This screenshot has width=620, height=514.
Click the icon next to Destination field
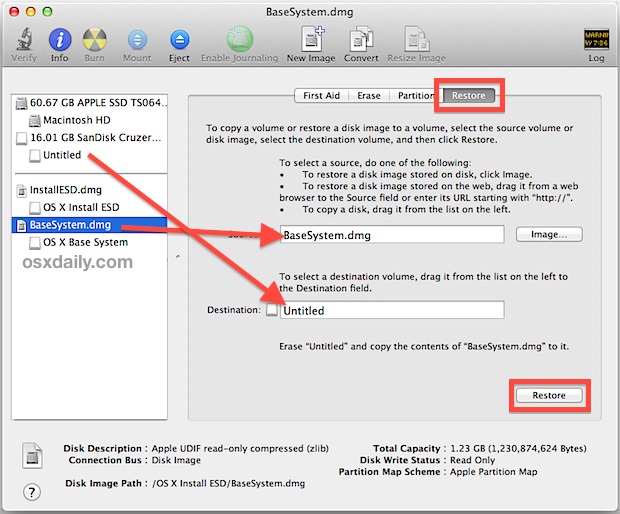[272, 310]
